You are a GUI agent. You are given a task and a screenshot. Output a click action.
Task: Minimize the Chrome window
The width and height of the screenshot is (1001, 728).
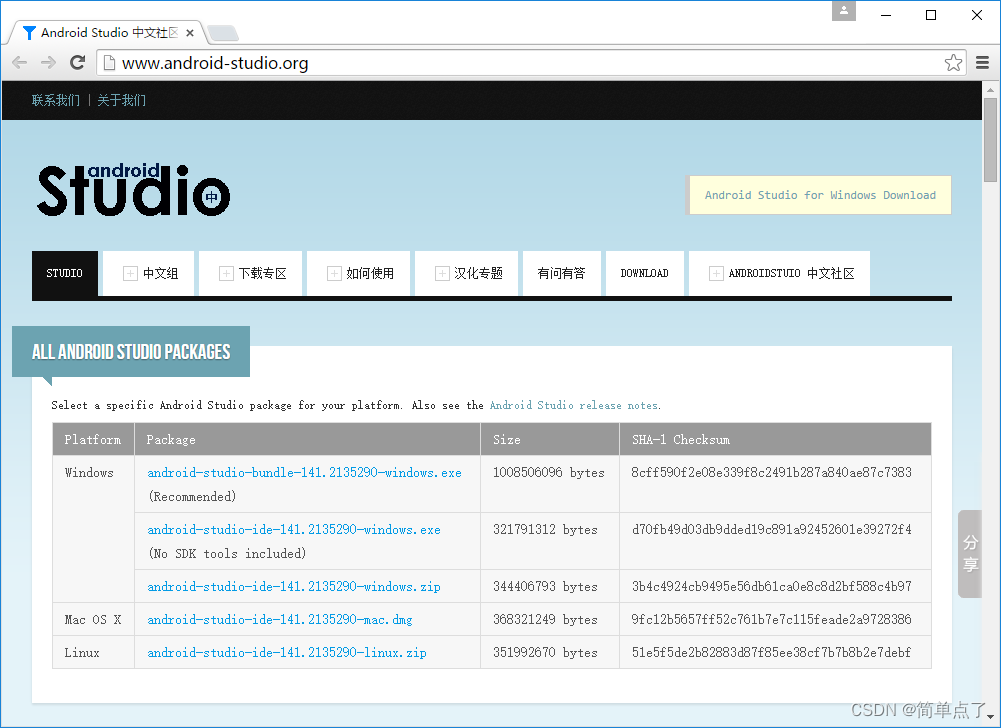(885, 15)
